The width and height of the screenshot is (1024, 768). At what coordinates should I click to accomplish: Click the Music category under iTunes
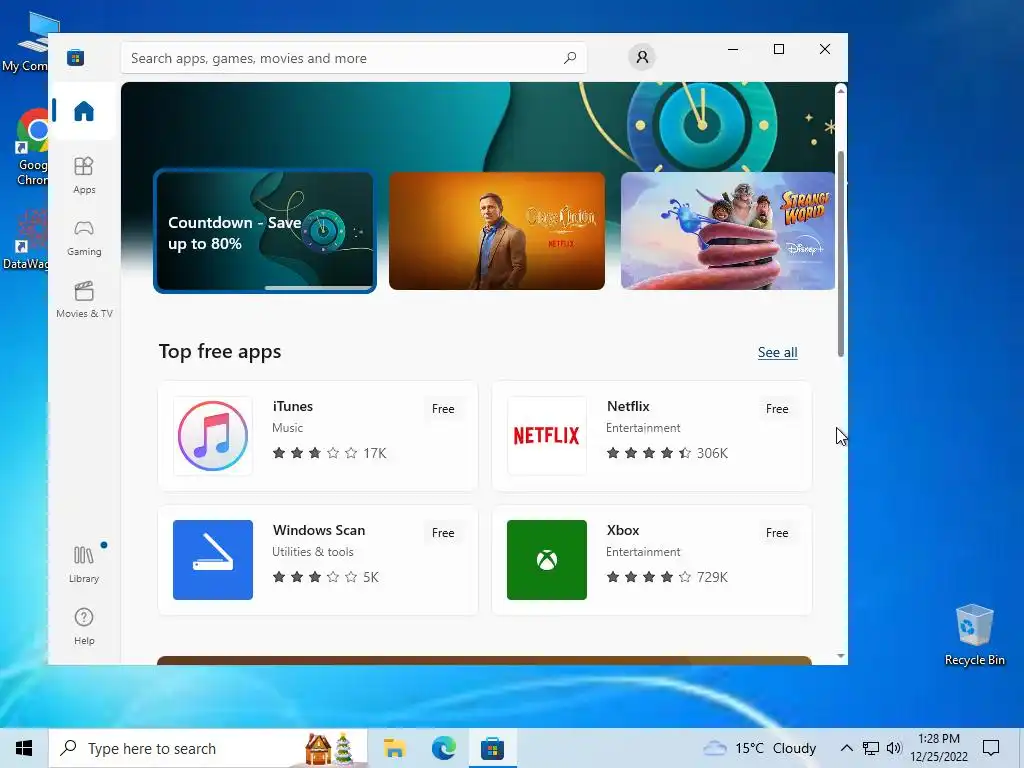(287, 428)
